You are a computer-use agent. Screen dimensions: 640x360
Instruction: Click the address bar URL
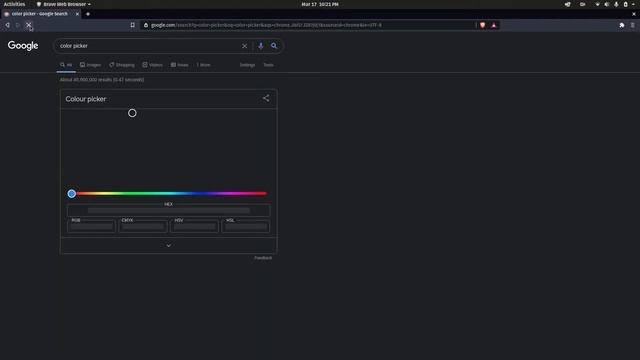click(266, 25)
